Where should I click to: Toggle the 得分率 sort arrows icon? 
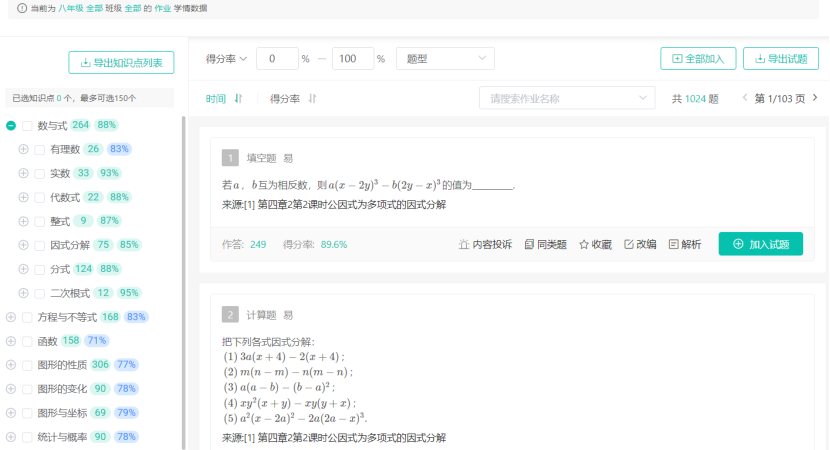312,98
